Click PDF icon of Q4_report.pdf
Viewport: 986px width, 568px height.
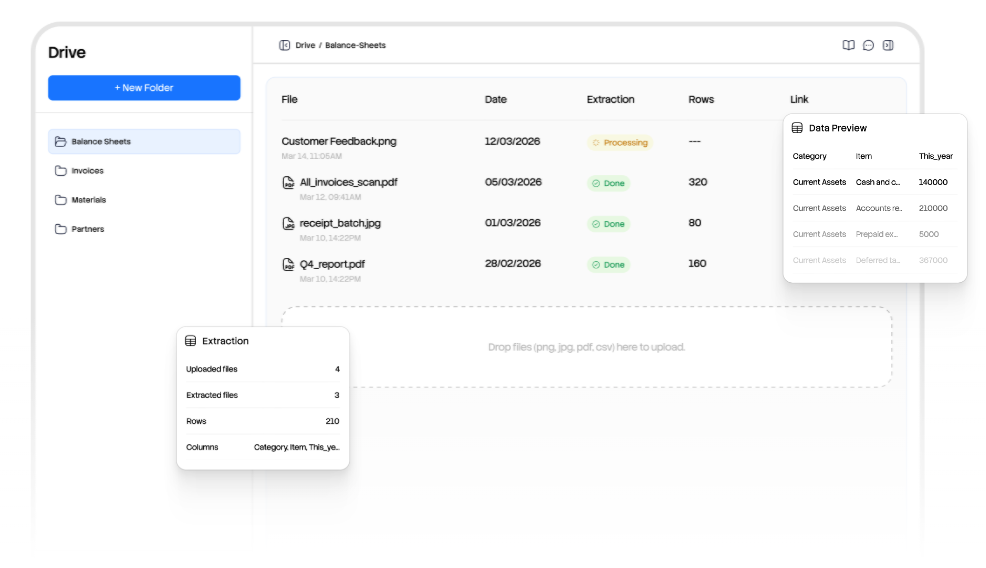[288, 264]
